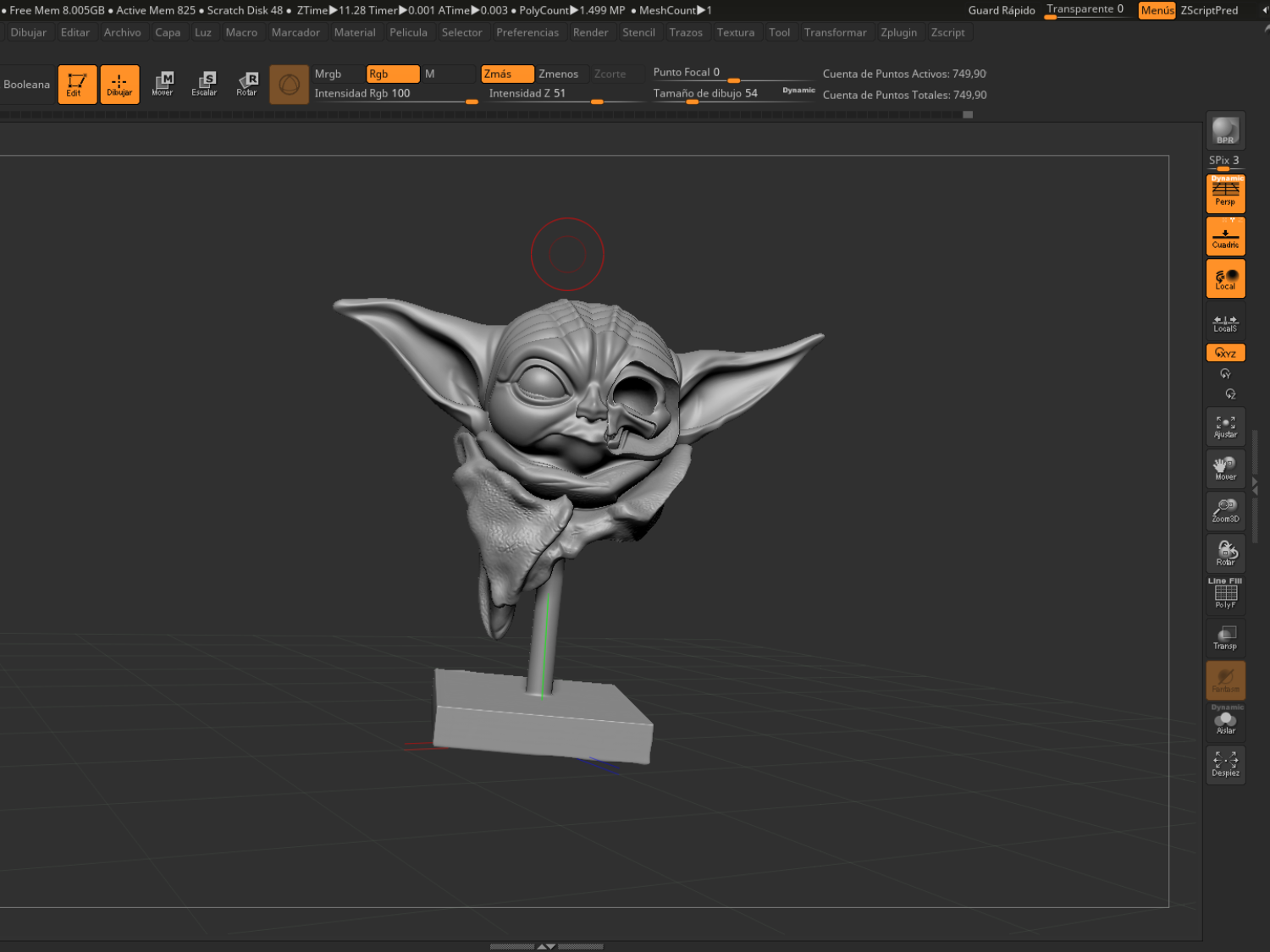
Task: Toggle Local transformation mode
Action: click(1225, 278)
